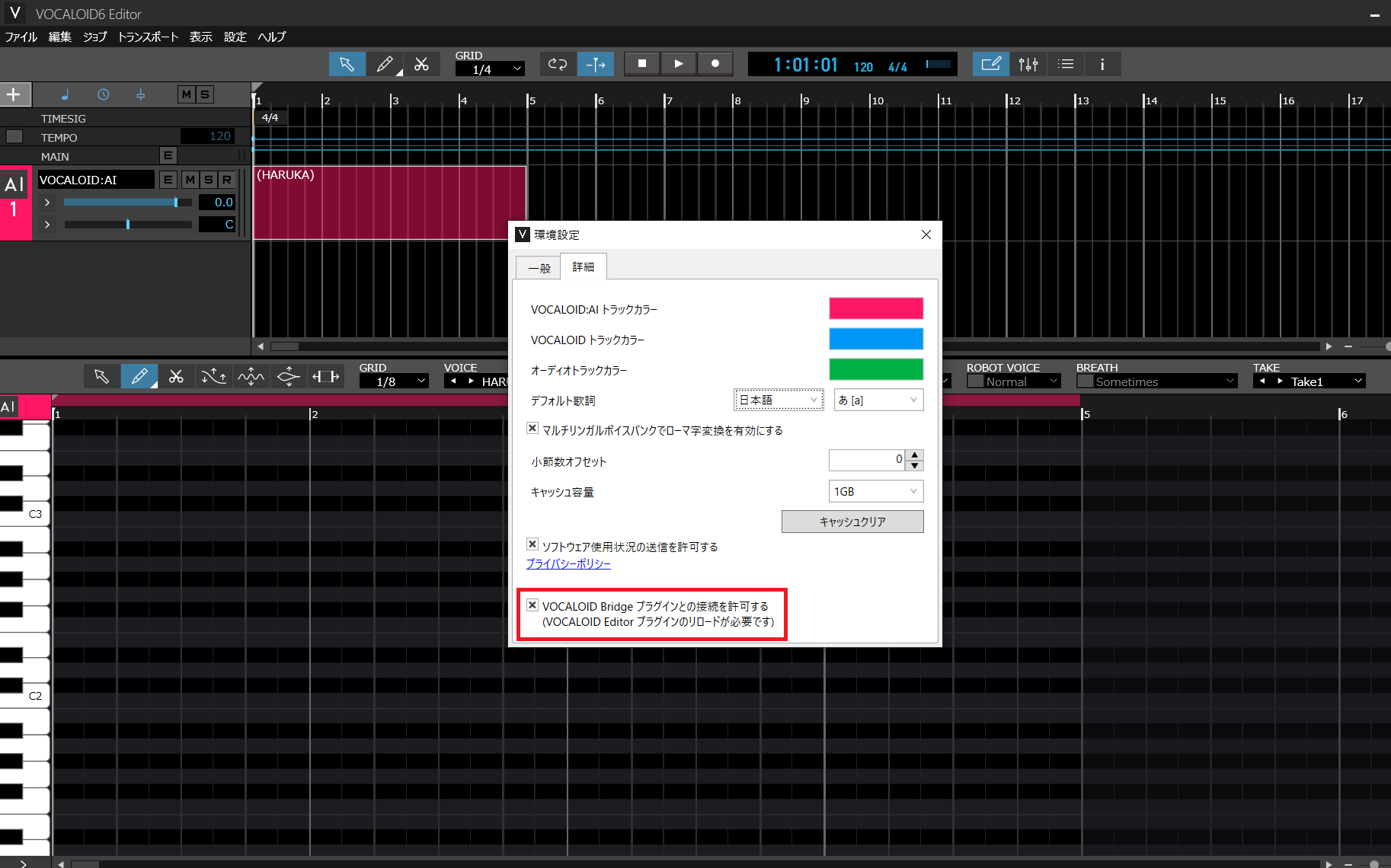Mute the VOCALOID:AI track with its M button
This screenshot has height=868, width=1391.
pos(190,180)
